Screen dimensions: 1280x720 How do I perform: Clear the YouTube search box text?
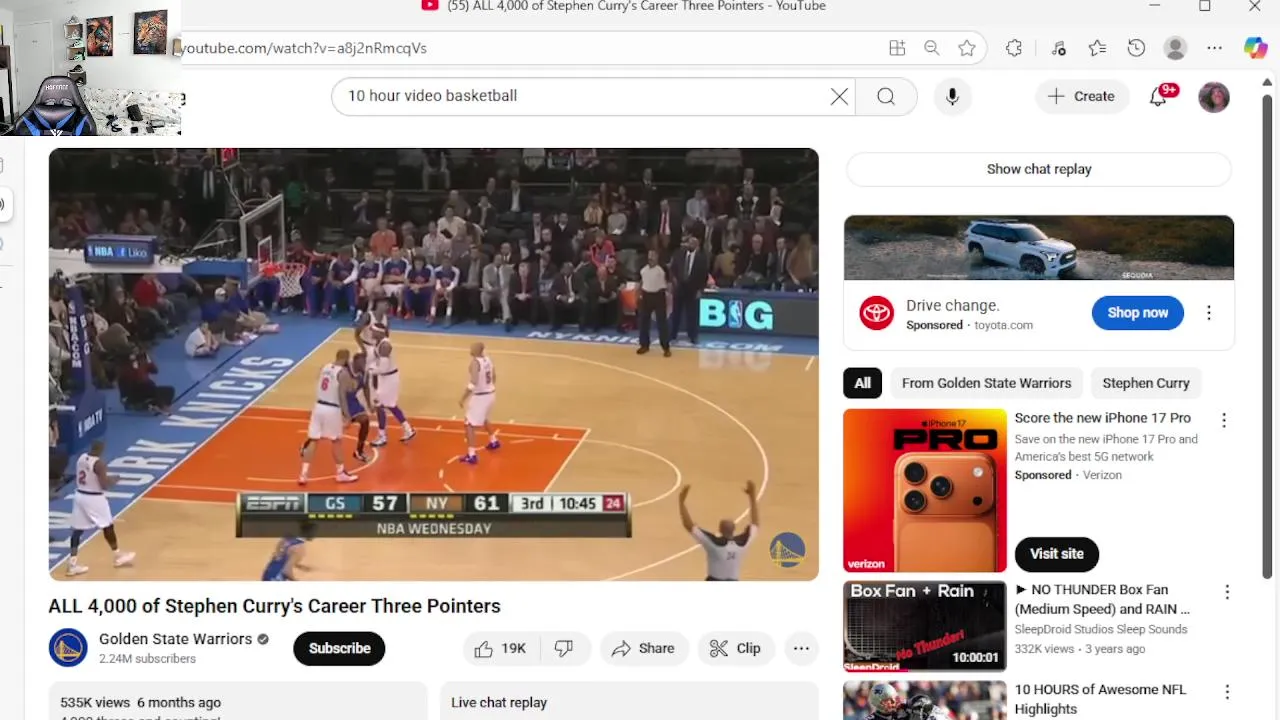tap(839, 96)
